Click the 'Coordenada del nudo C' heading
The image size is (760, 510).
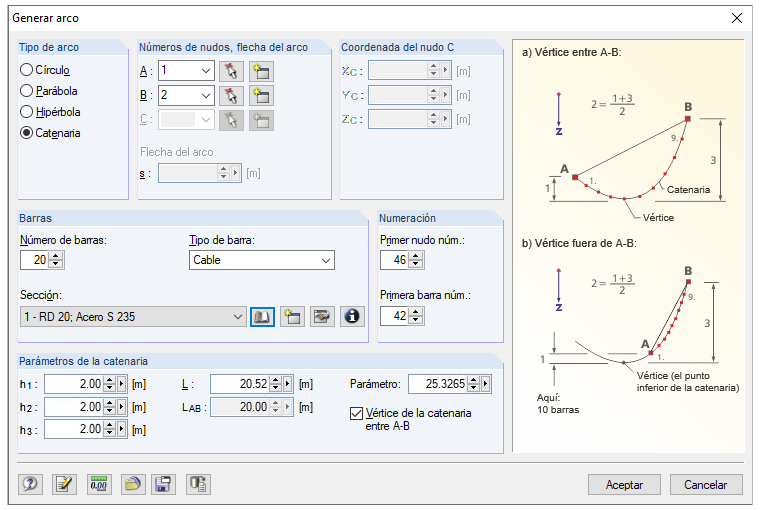397,47
